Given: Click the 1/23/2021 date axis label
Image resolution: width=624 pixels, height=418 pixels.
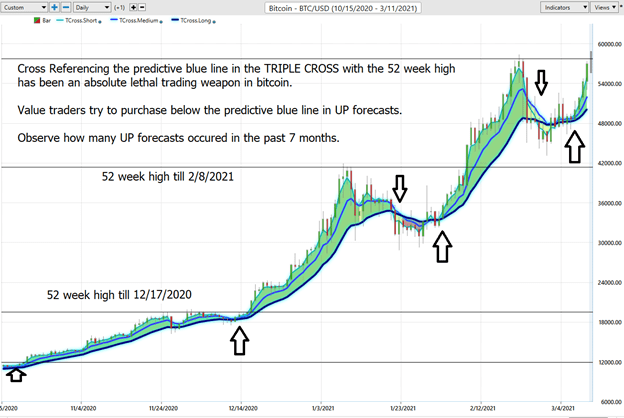Looking at the screenshot, I should pos(403,408).
